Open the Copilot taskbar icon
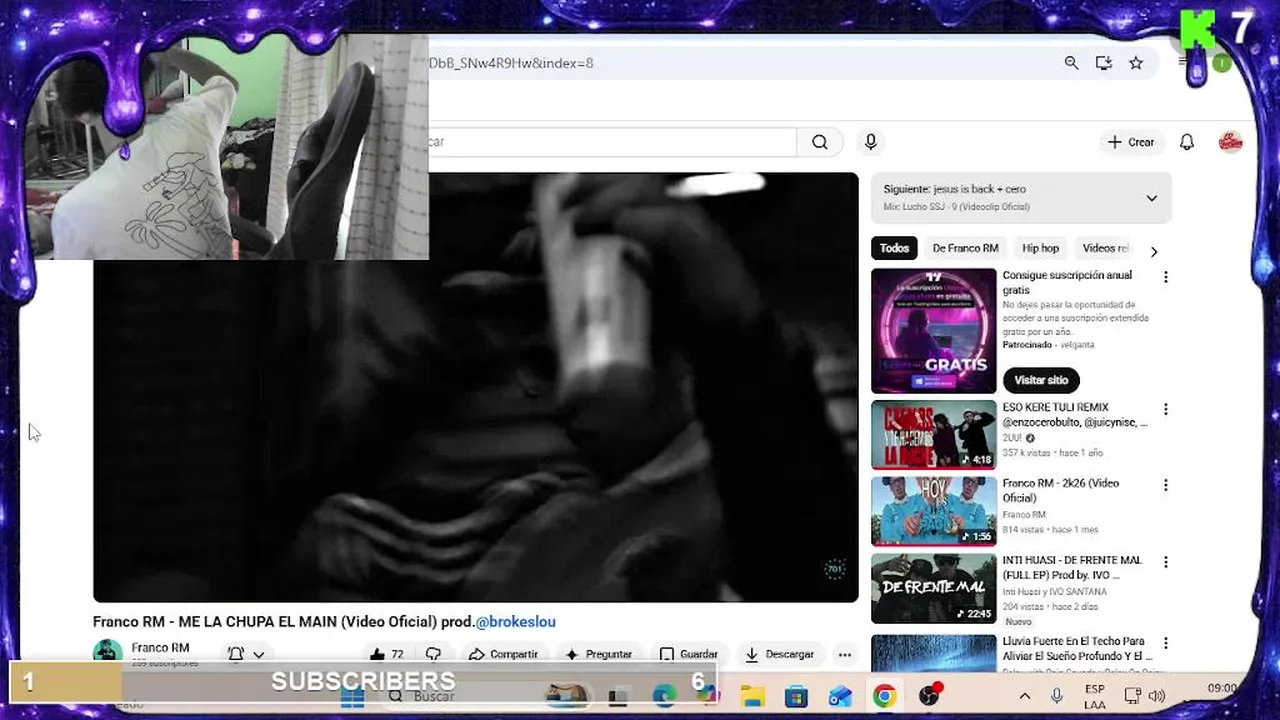The image size is (1280, 720). (708, 694)
